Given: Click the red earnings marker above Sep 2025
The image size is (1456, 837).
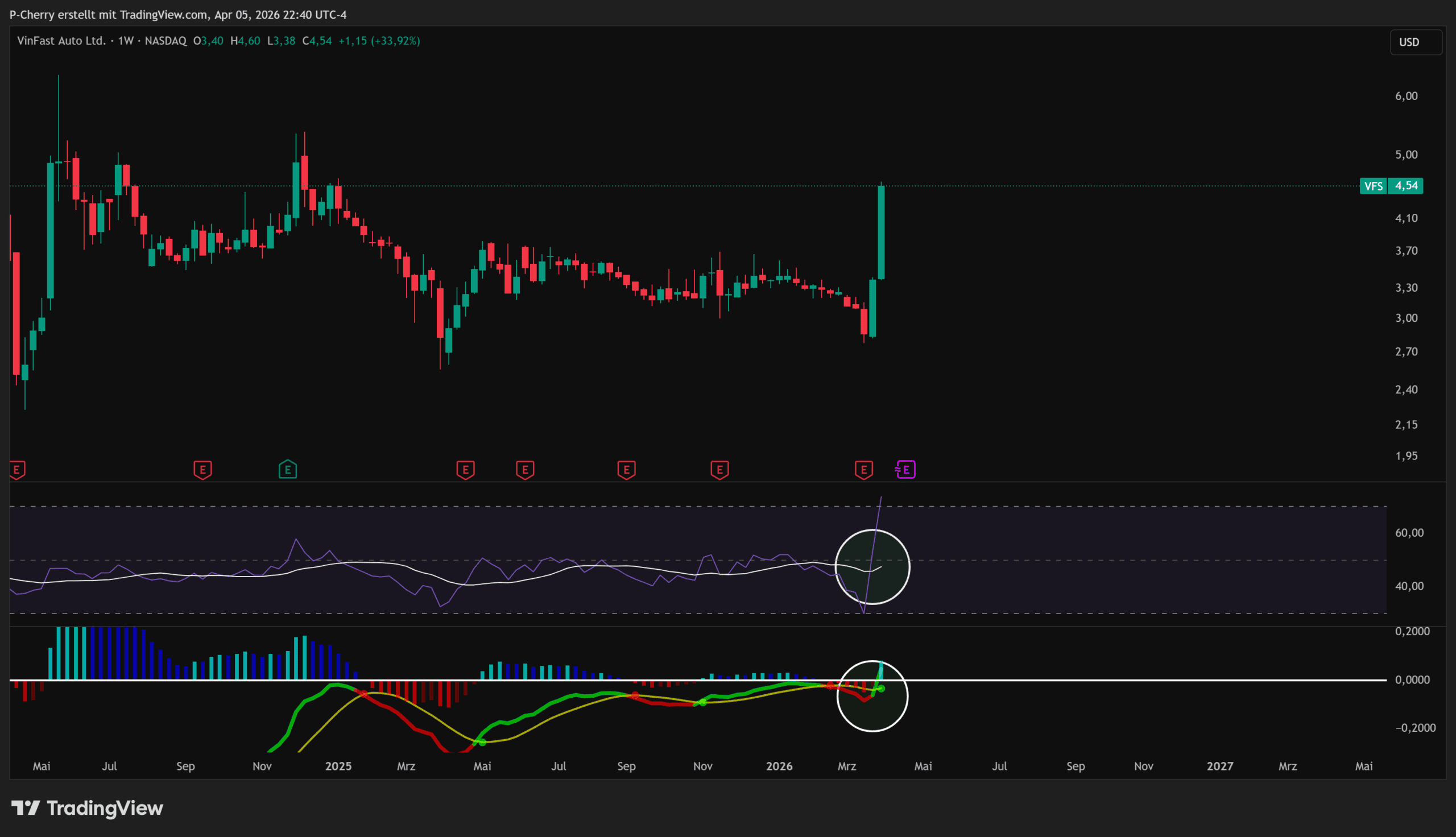Looking at the screenshot, I should pyautogui.click(x=626, y=470).
